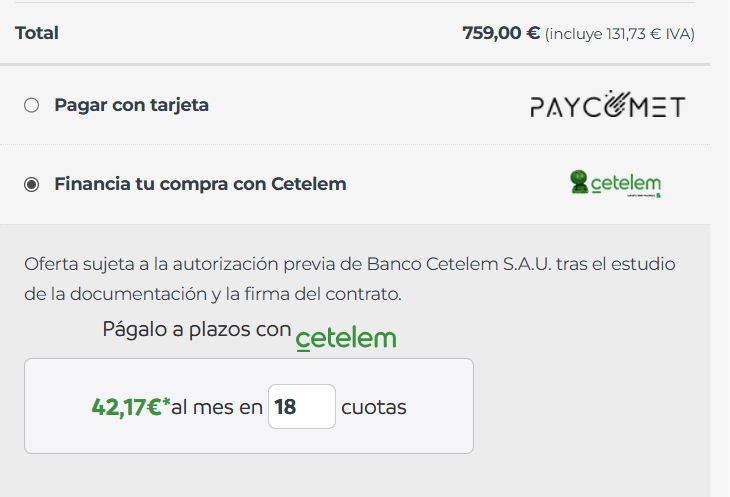Viewport: 730px width, 497px height.
Task: Click the green Cetelem mascot icon
Action: point(578,182)
